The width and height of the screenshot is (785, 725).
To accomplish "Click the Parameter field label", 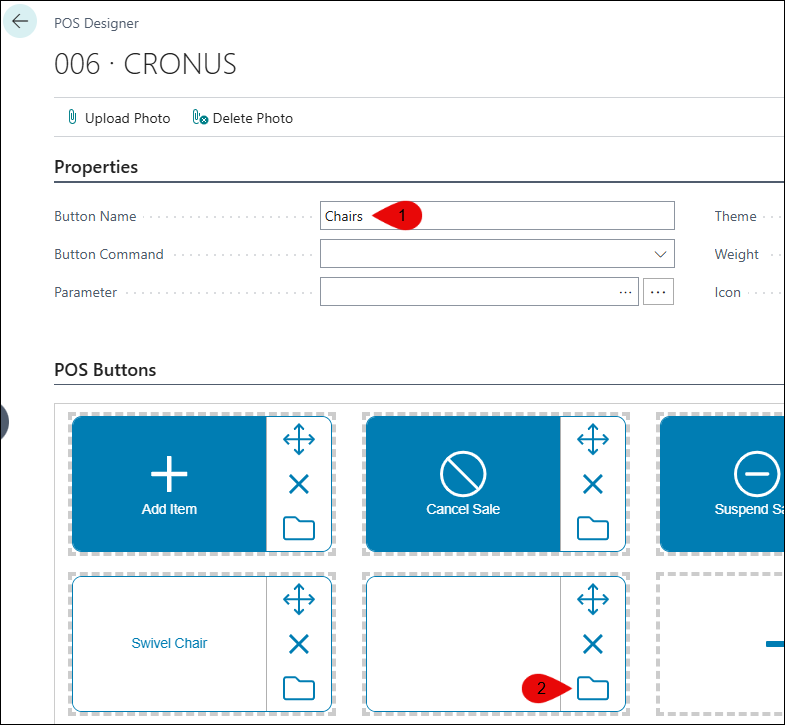I will tap(85, 292).
